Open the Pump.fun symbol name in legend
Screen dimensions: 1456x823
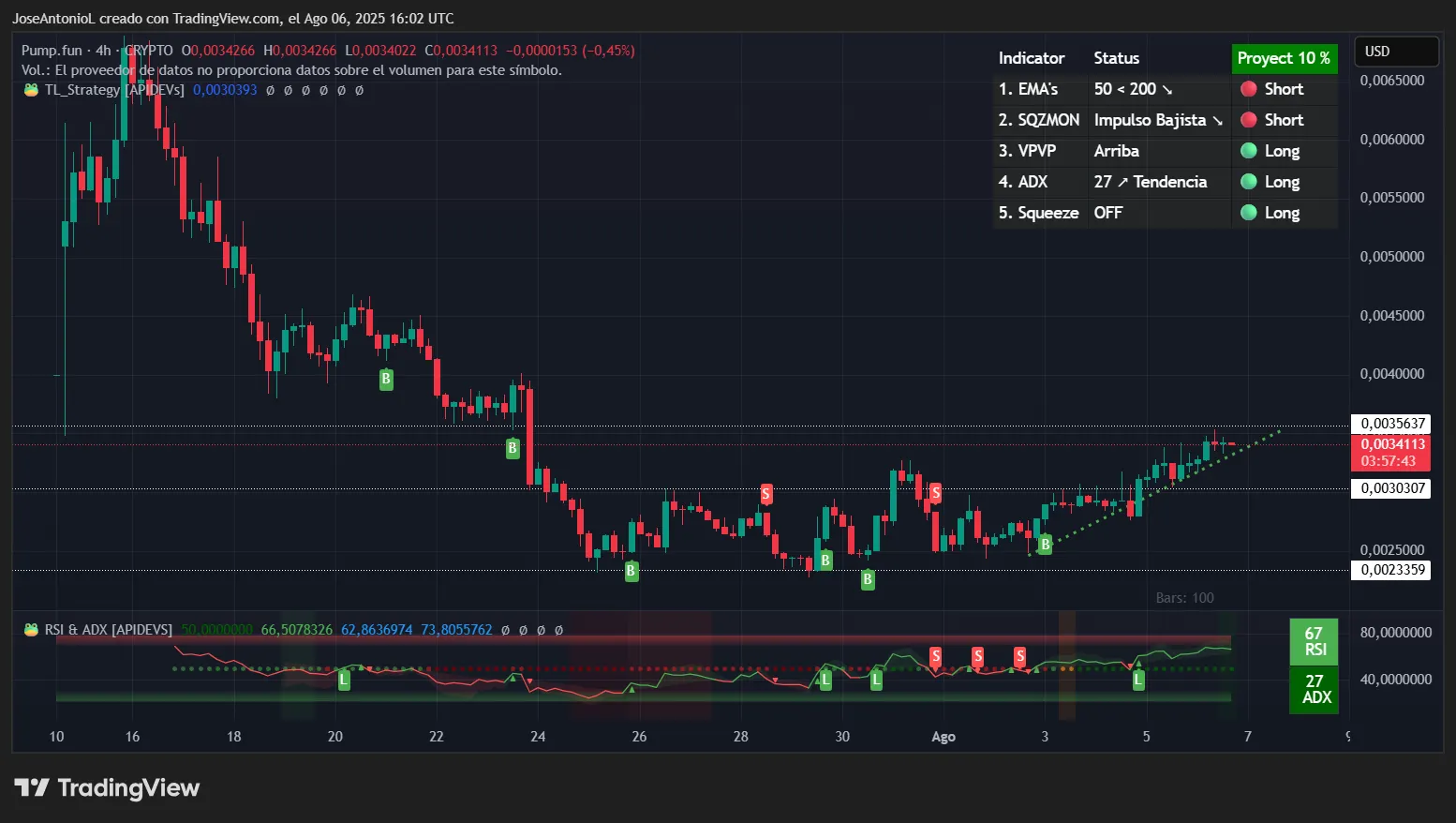click(51, 50)
